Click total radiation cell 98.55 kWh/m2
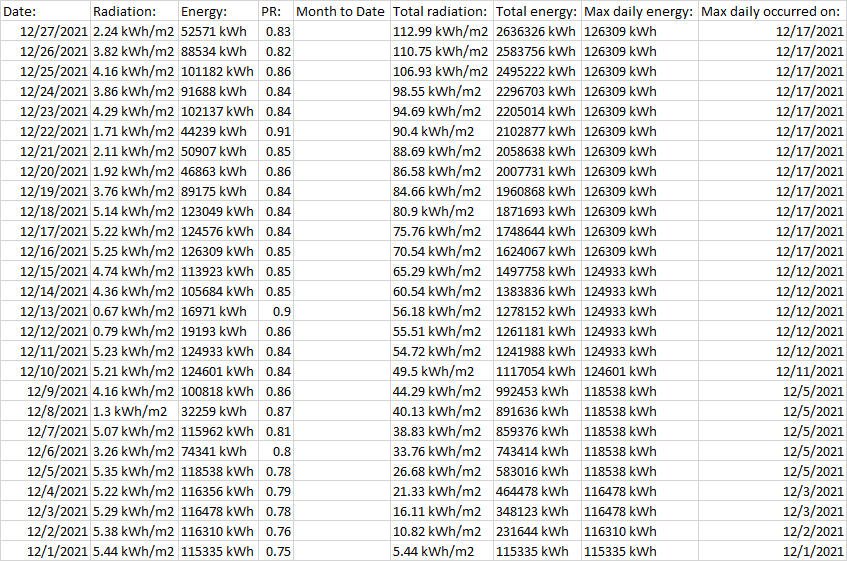Image resolution: width=847 pixels, height=561 pixels. click(x=442, y=91)
